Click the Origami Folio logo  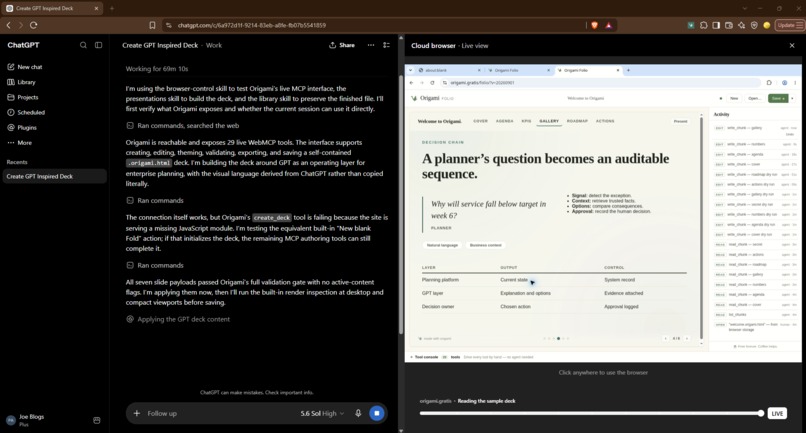pos(432,98)
